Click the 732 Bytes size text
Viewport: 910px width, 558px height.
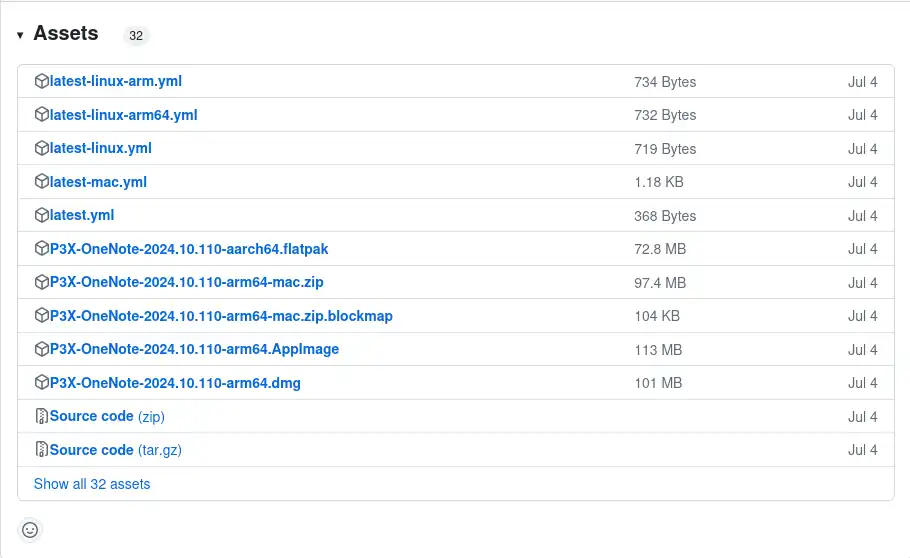tap(665, 115)
